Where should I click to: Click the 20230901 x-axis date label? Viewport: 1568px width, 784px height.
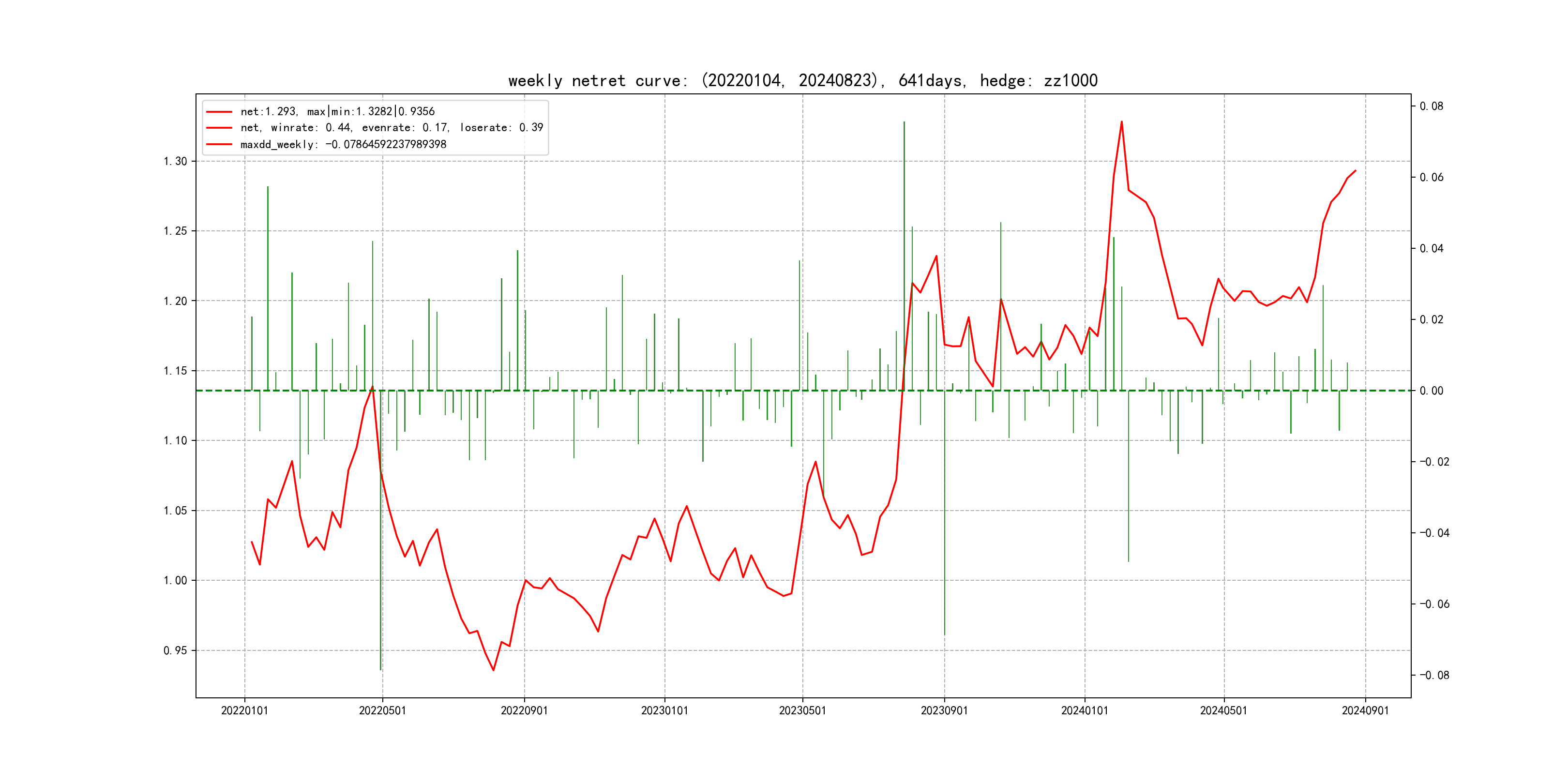[944, 710]
